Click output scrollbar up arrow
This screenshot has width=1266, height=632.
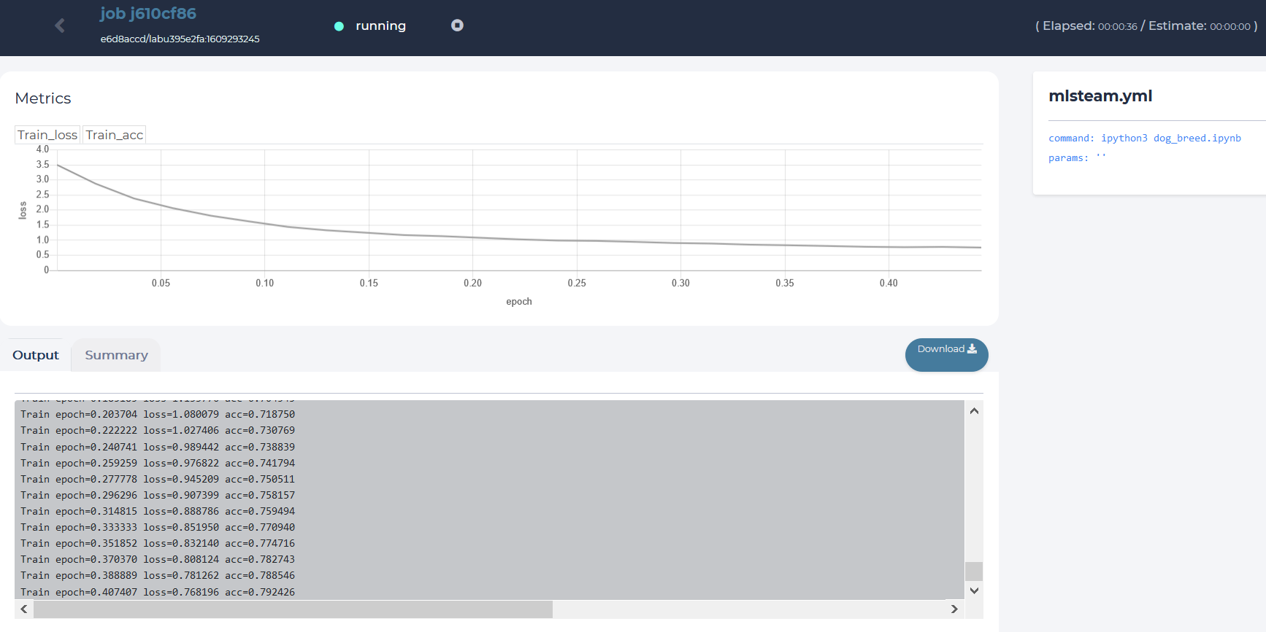click(x=974, y=411)
